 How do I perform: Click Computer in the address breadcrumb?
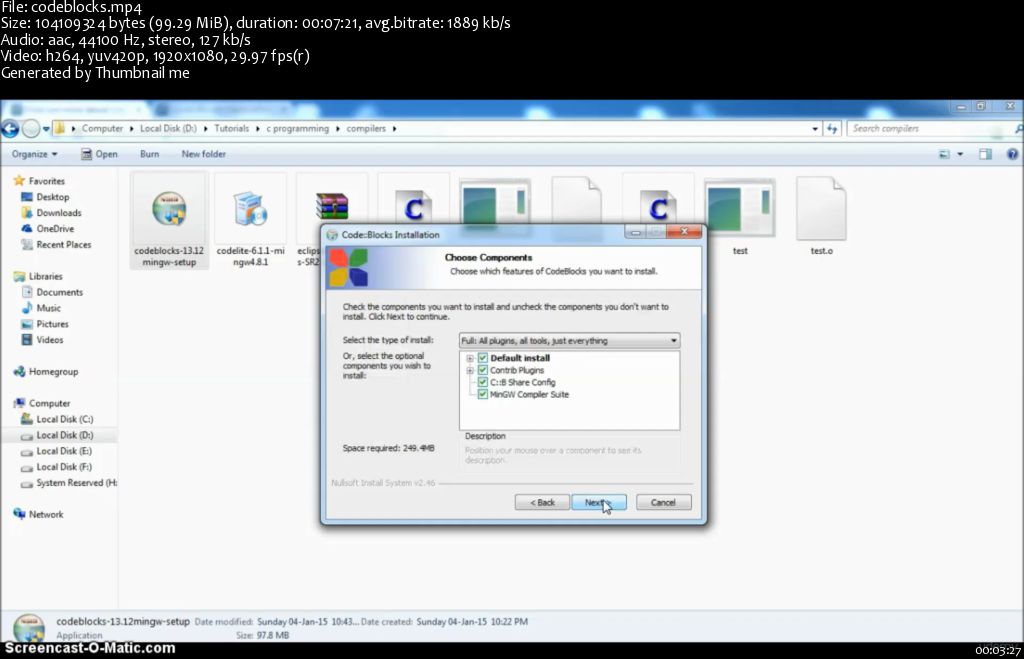click(102, 129)
